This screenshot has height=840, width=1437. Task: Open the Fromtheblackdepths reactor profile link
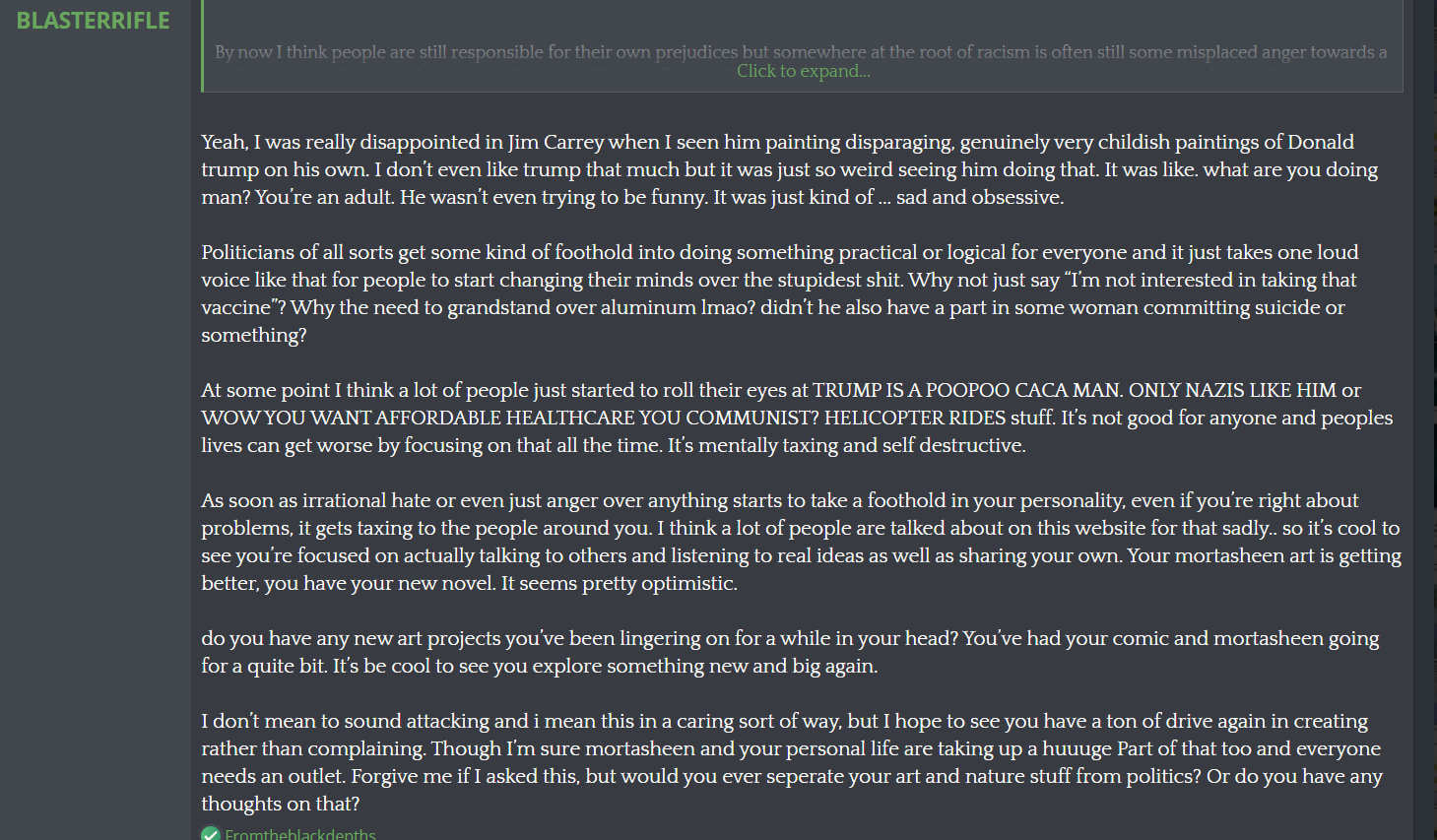300,834
